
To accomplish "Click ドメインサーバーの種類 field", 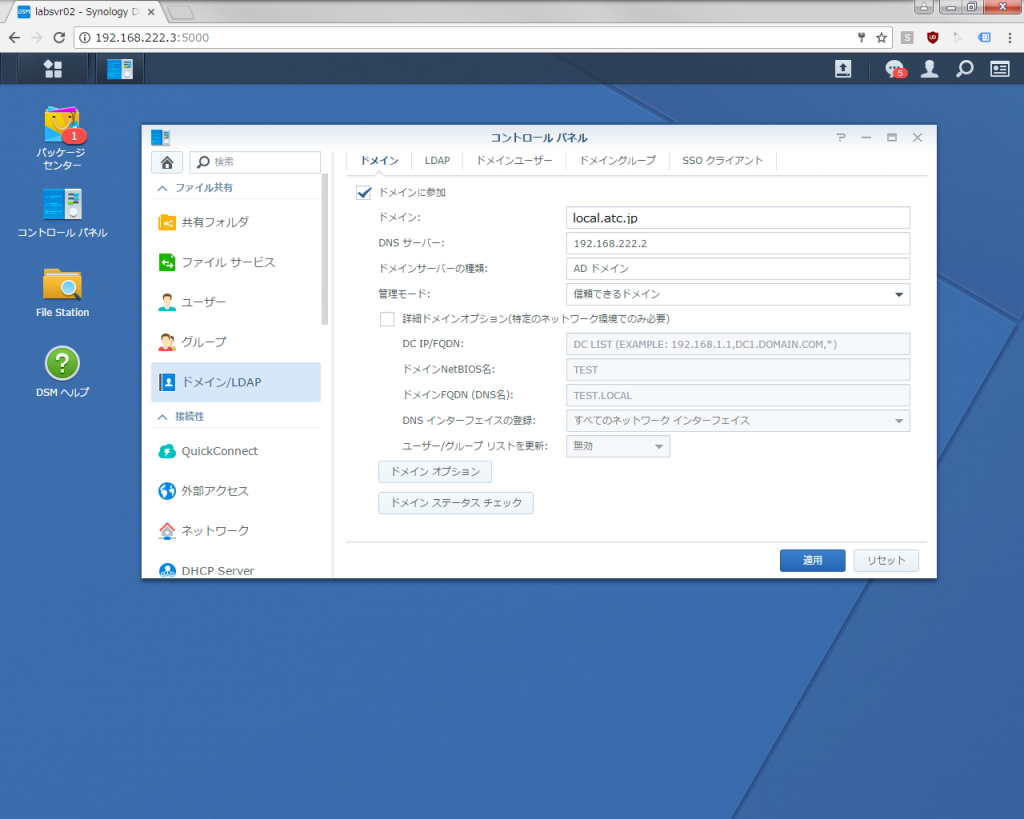I will (737, 268).
